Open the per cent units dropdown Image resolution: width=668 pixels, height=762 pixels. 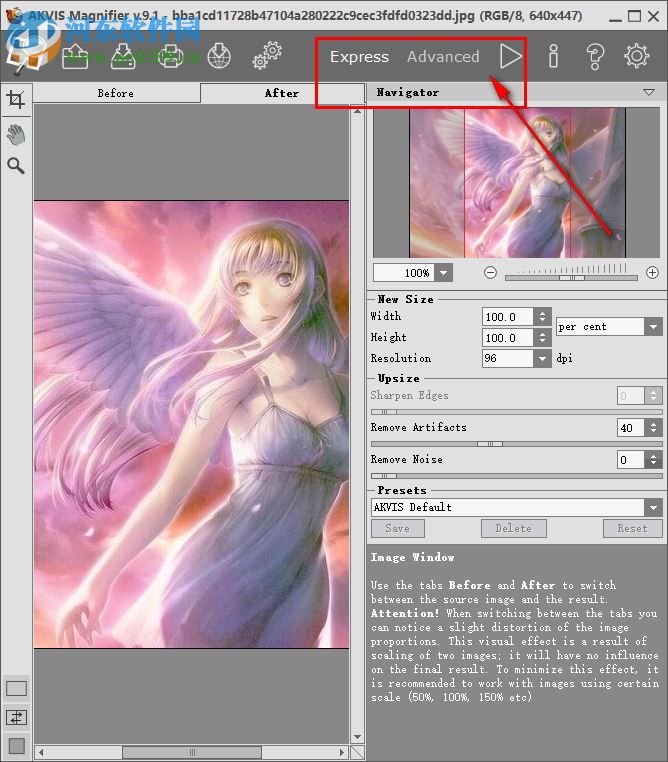653,327
